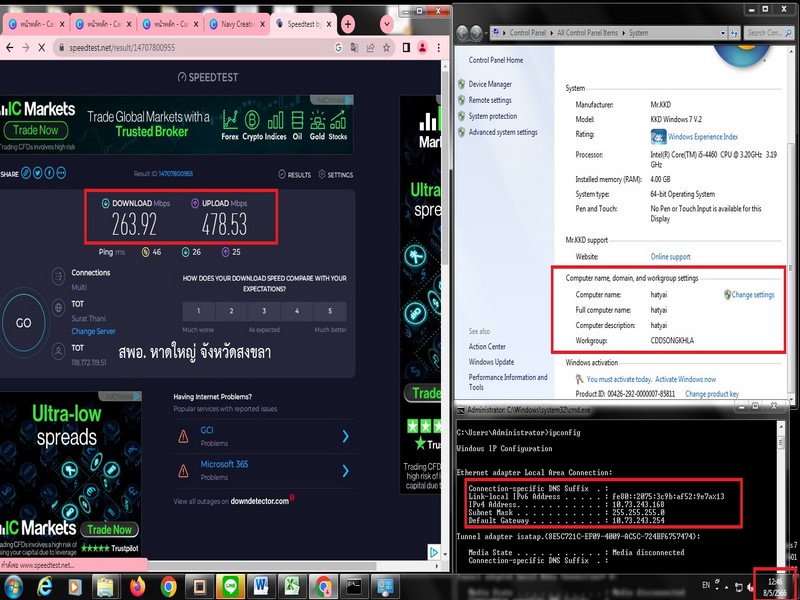Switch to the Navy Creative tab
The width and height of the screenshot is (800, 600).
click(x=237, y=24)
